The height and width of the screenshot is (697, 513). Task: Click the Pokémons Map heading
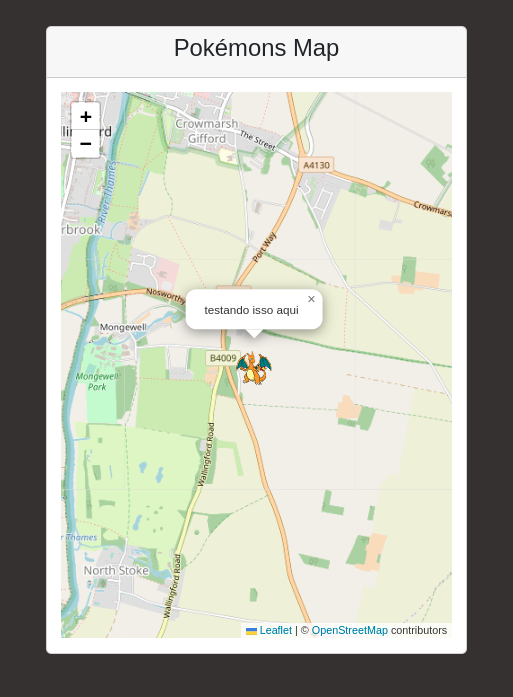pyautogui.click(x=256, y=48)
